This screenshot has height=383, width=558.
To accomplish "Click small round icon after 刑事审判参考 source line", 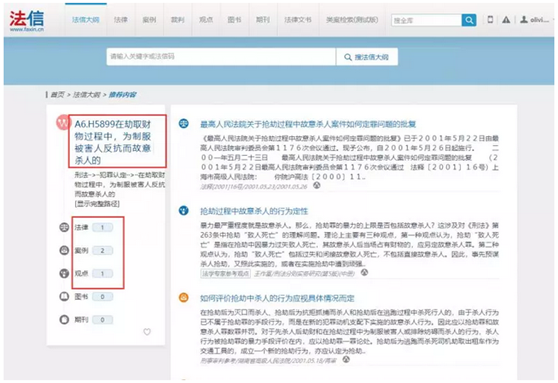I will (x=346, y=360).
